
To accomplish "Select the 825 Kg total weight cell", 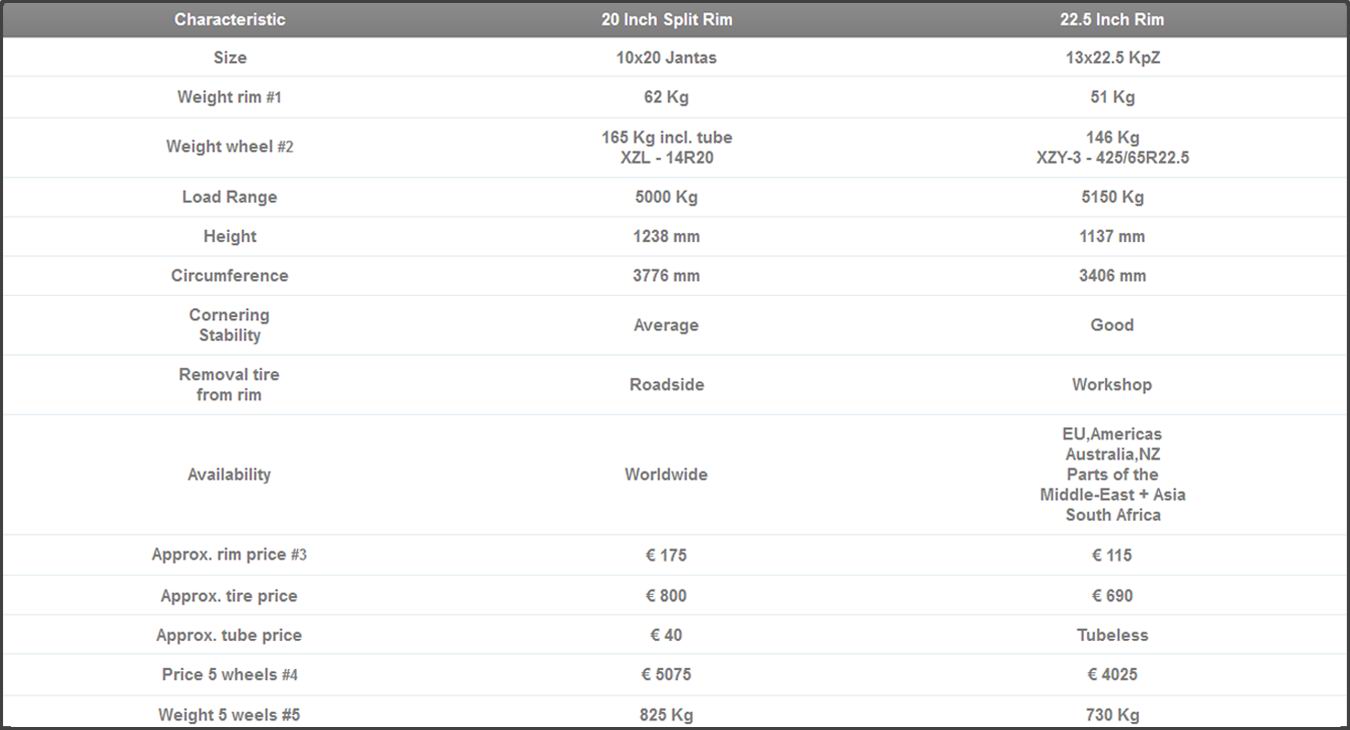I will pyautogui.click(x=666, y=715).
